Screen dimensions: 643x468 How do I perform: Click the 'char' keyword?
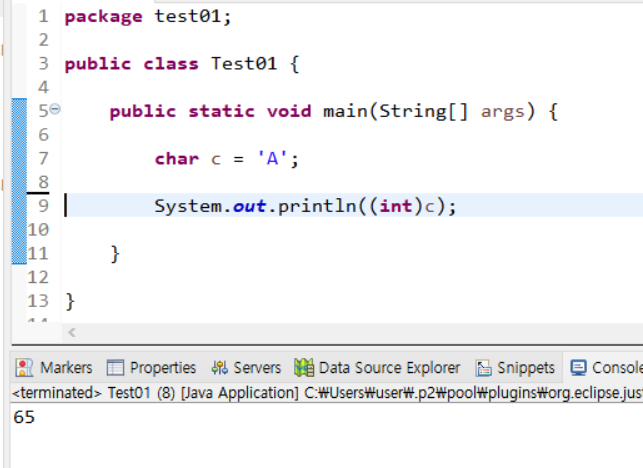coord(177,158)
